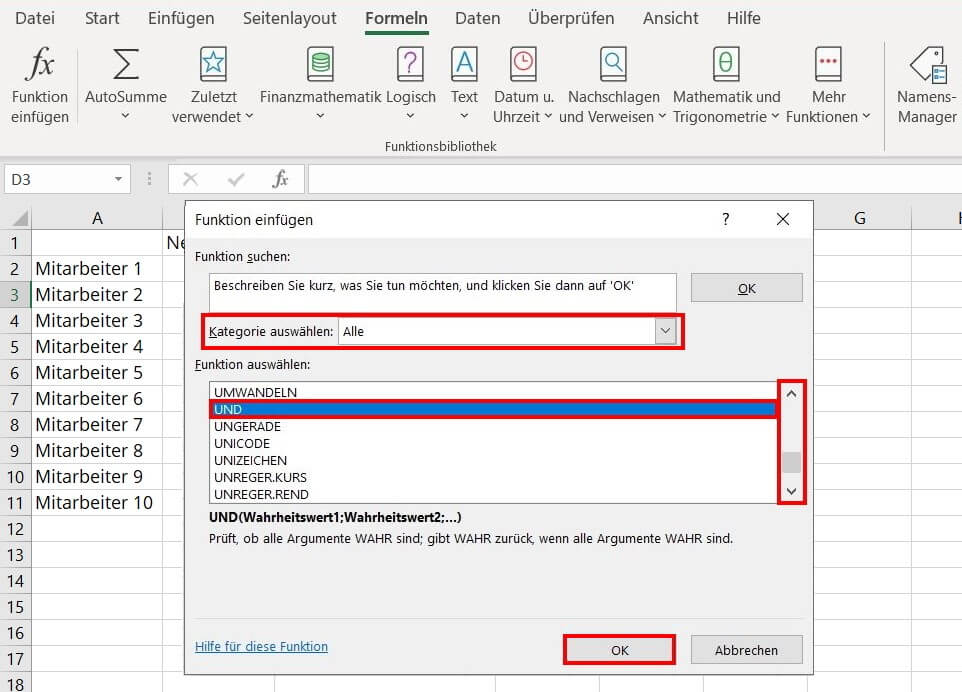Select row 17 header
962x692 pixels.
tap(15, 659)
